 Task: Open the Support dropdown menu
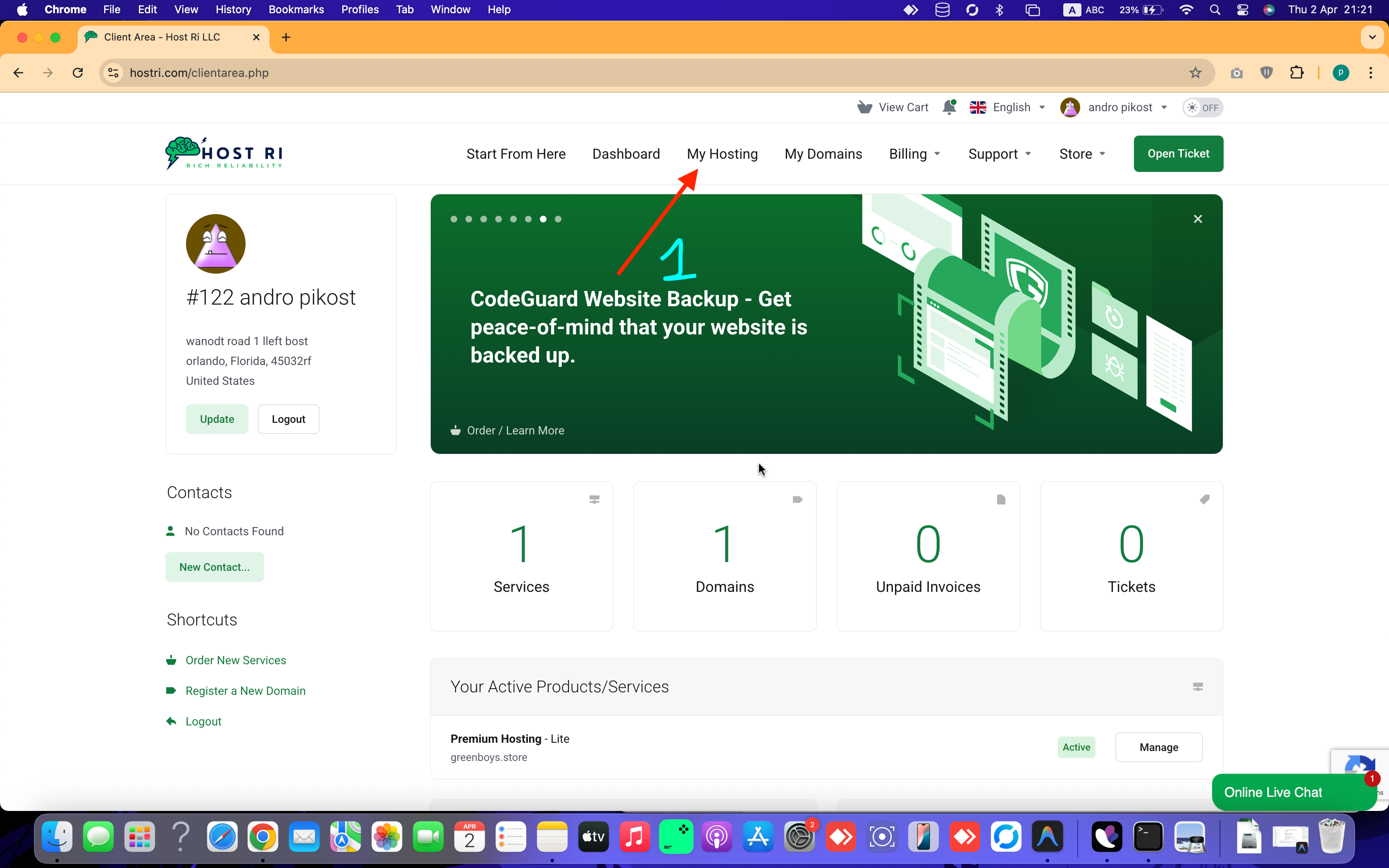999,154
